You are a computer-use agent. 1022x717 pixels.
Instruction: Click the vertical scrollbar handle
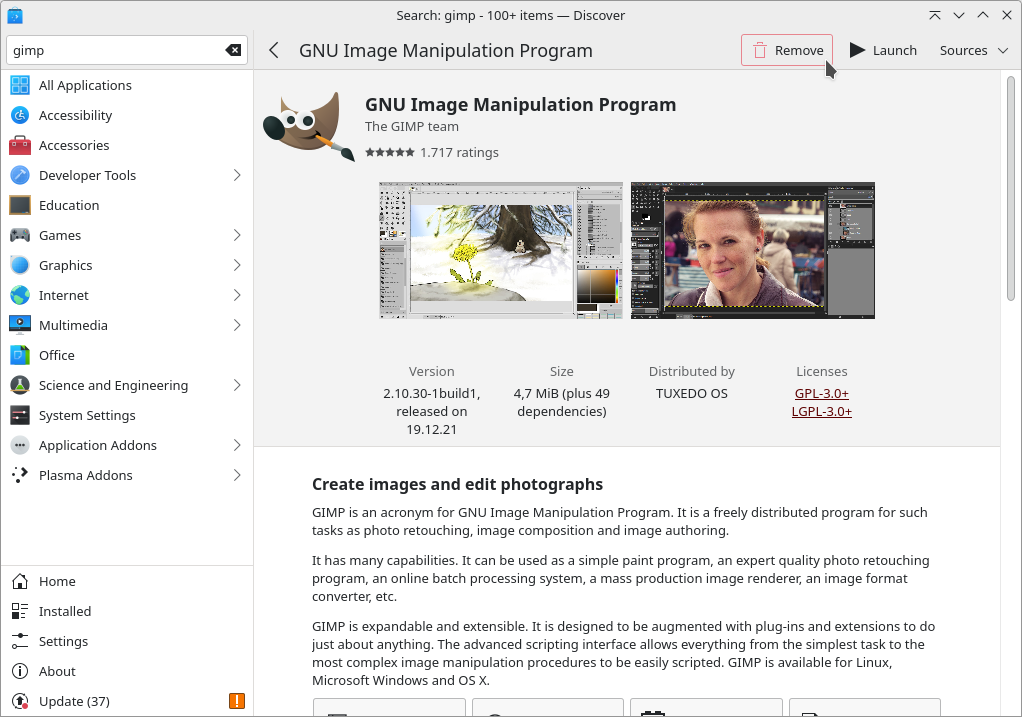(1011, 189)
